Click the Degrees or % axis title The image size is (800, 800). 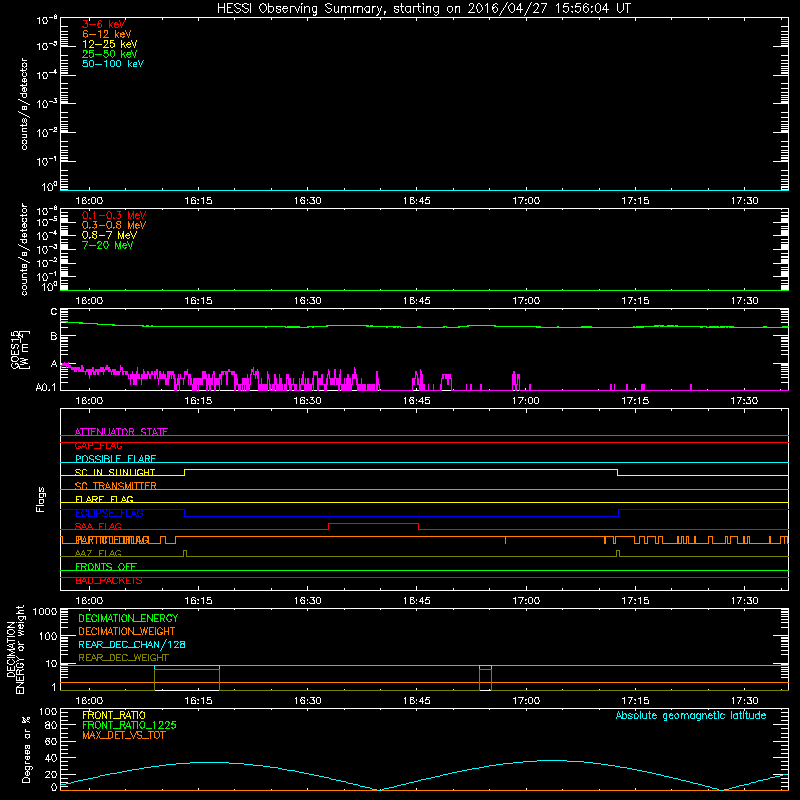click(x=26, y=749)
